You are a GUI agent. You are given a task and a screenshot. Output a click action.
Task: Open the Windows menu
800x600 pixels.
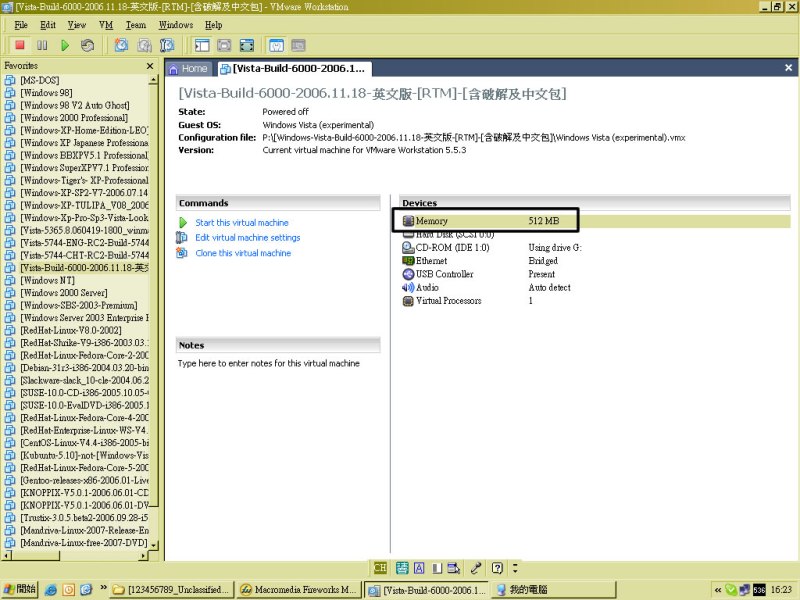click(x=176, y=25)
